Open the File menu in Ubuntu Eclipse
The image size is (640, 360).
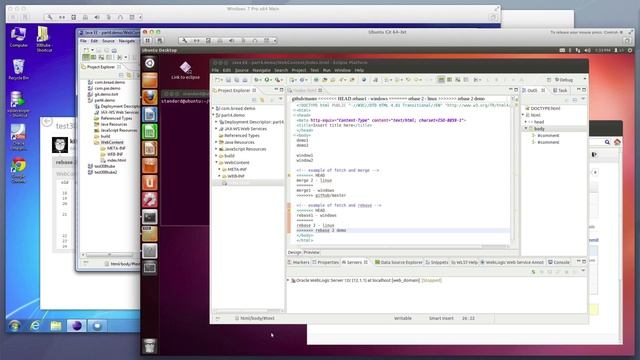[x=215, y=70]
